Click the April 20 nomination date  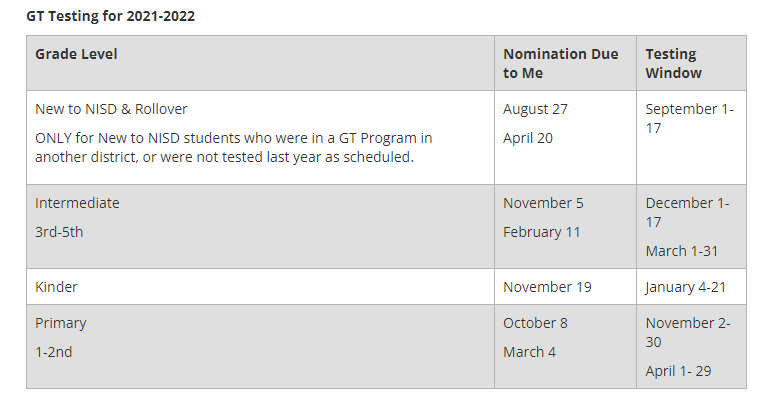click(x=527, y=138)
